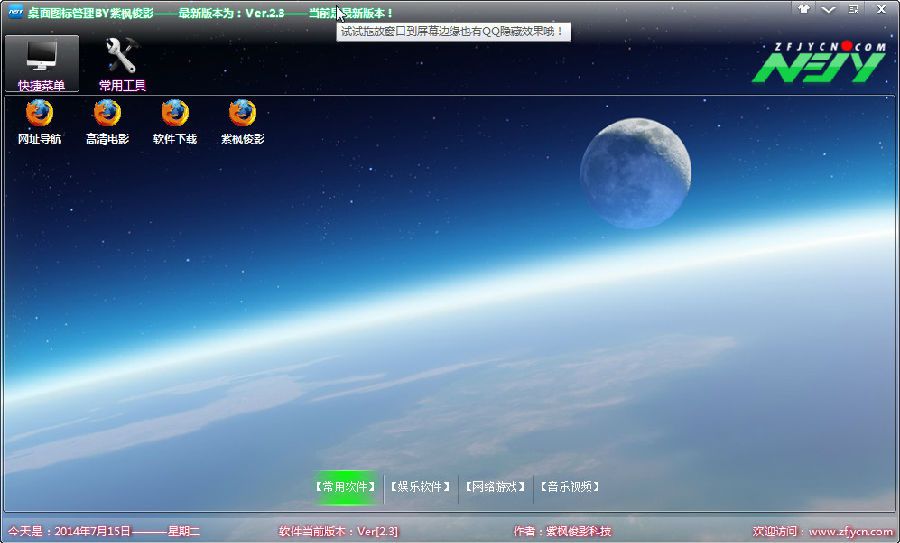Switch to the 常用工具 tools tab

click(122, 64)
